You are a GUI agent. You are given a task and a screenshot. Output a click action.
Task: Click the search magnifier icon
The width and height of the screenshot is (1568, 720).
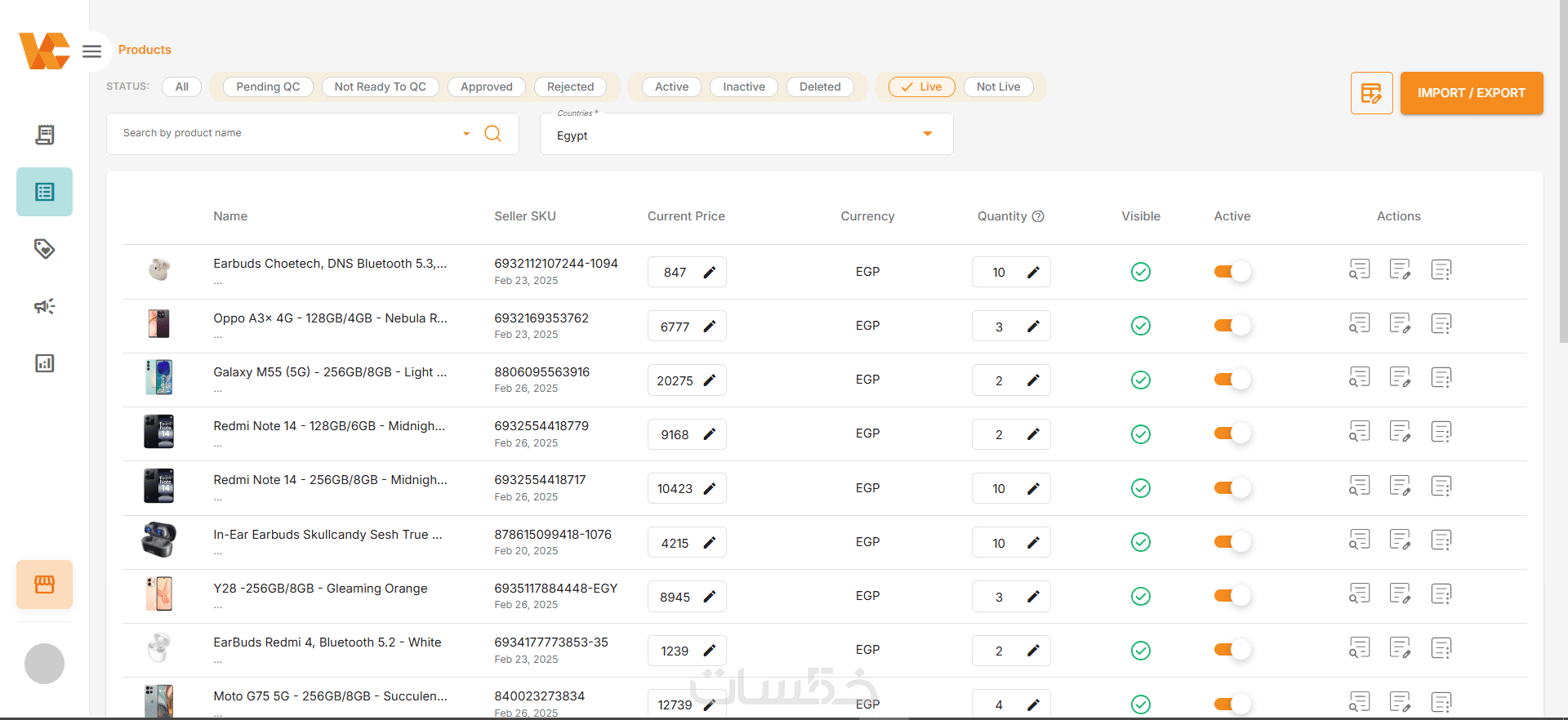(x=492, y=133)
